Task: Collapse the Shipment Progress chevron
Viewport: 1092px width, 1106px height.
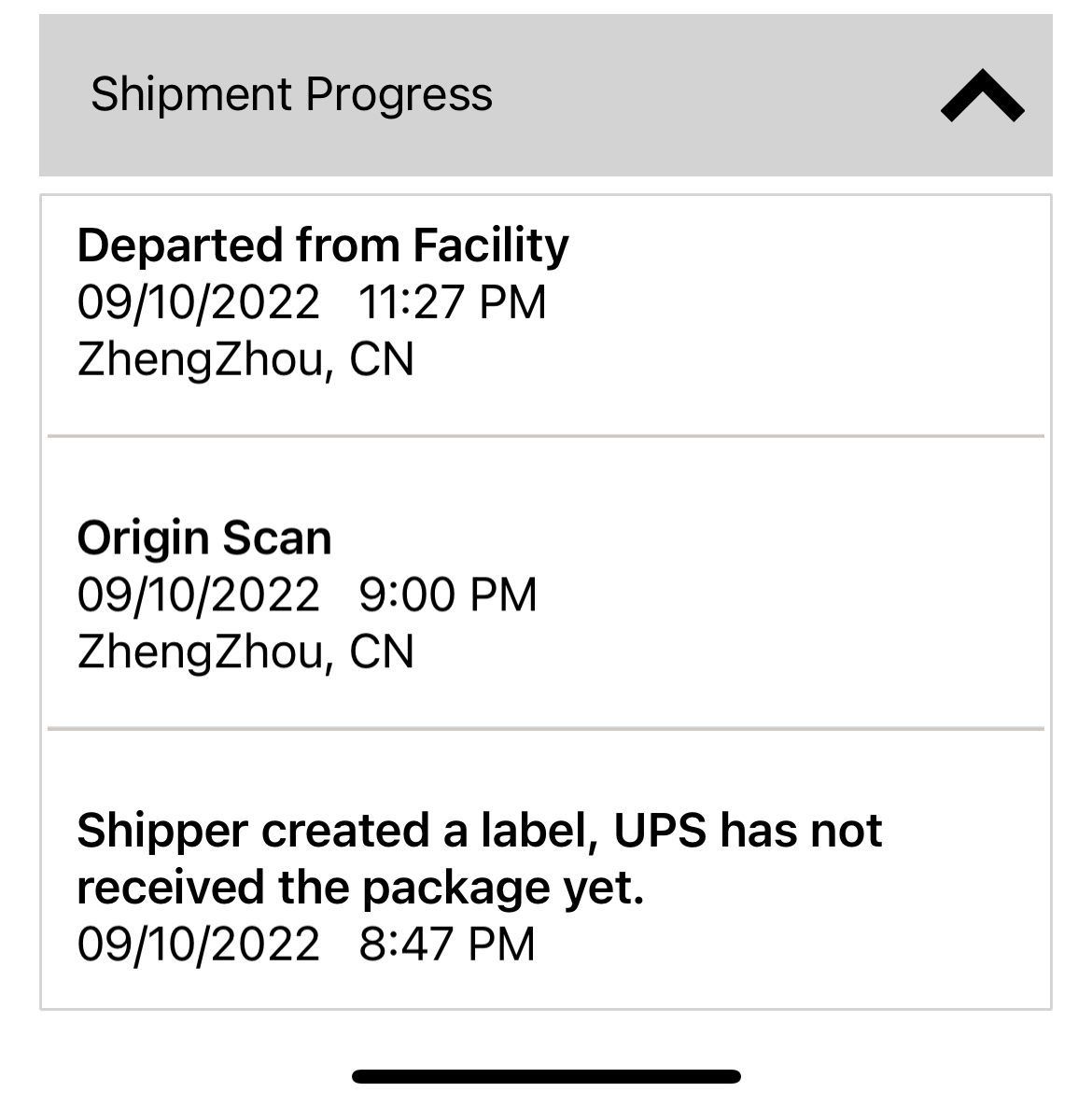Action: [982, 96]
